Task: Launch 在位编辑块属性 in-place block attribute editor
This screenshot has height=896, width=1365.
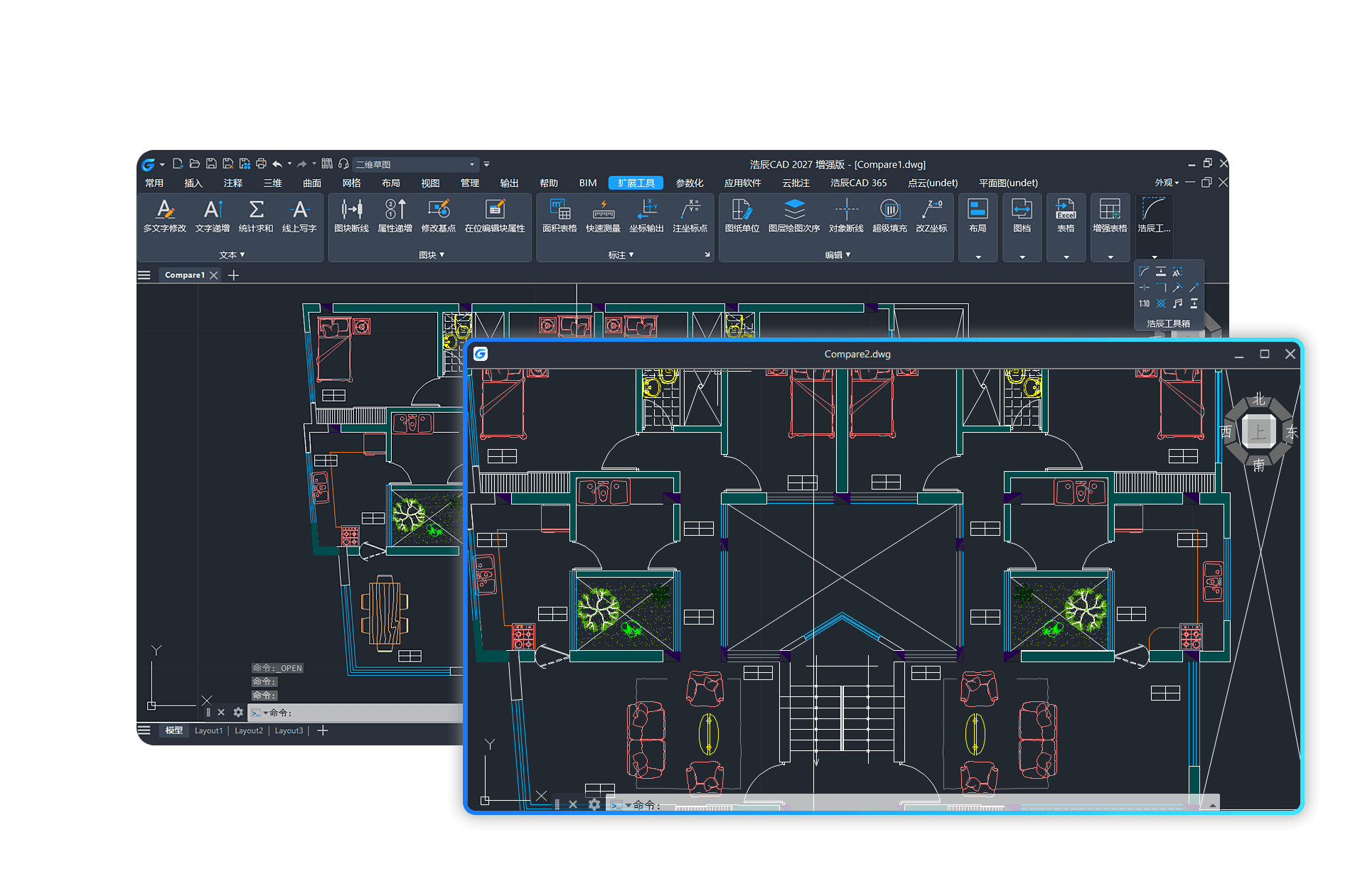Action: click(x=495, y=216)
